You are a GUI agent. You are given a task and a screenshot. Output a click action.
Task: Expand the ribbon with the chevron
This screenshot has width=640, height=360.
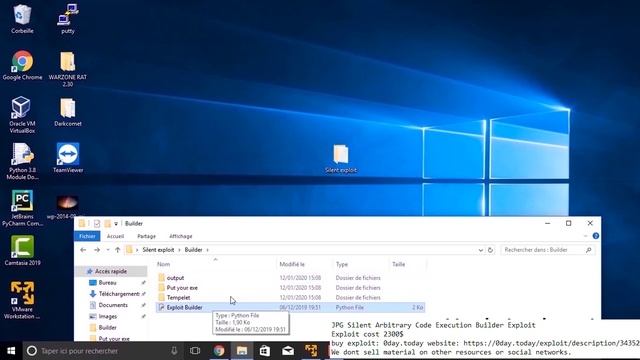pyautogui.click(x=585, y=236)
